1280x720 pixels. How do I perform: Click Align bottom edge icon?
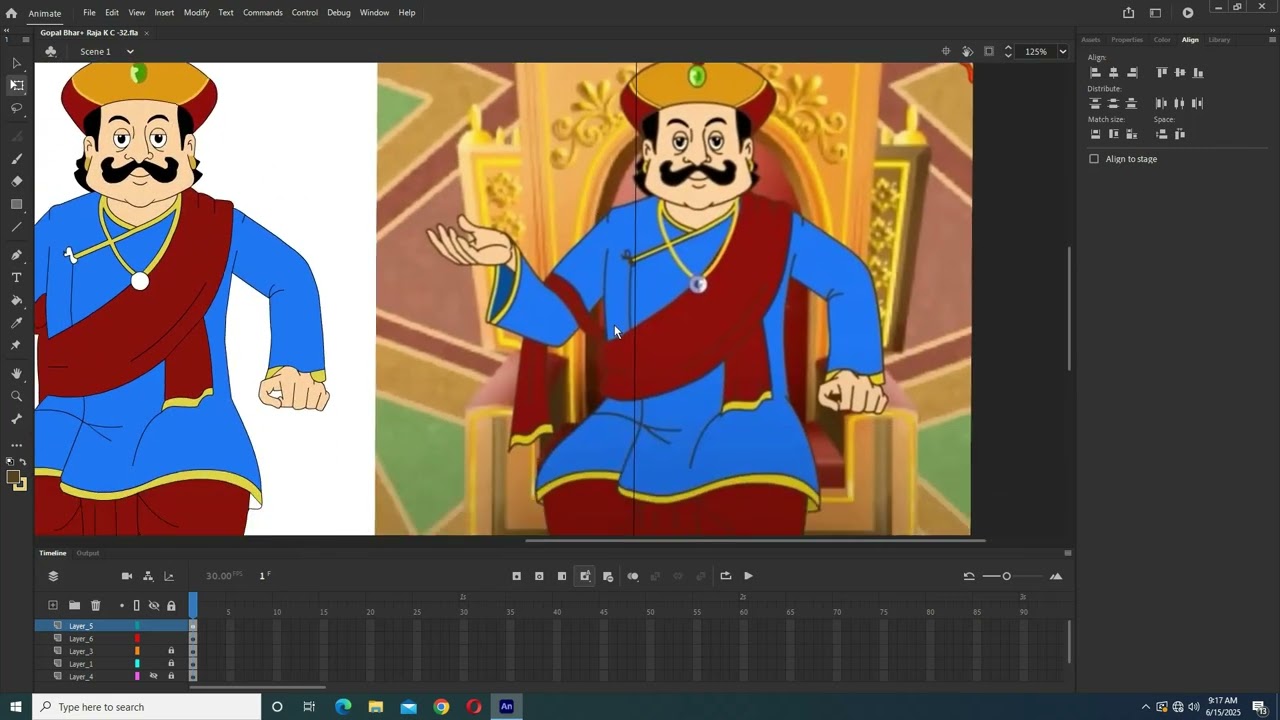point(1198,72)
